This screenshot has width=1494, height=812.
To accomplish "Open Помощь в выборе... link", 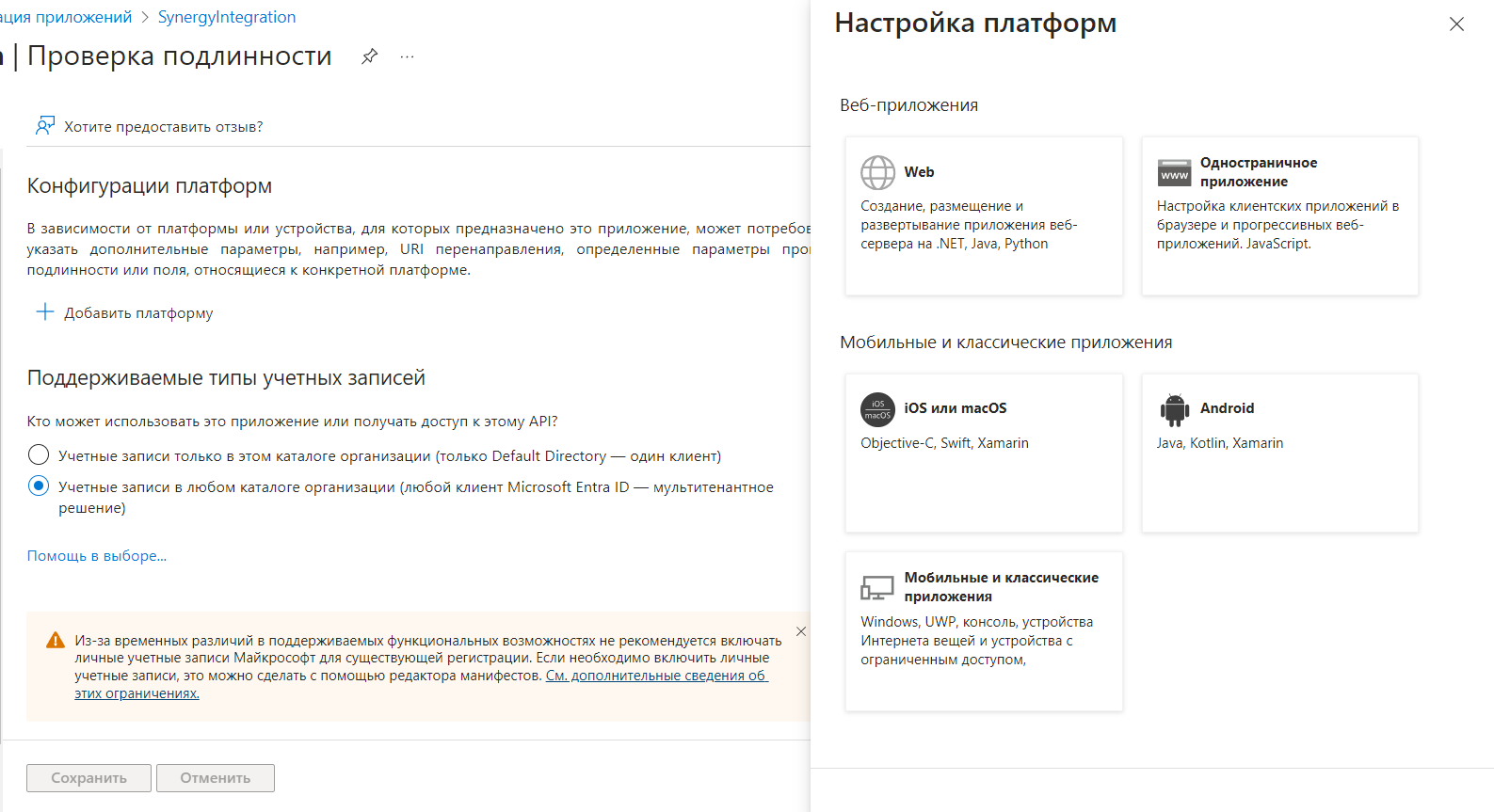I will (x=96, y=555).
